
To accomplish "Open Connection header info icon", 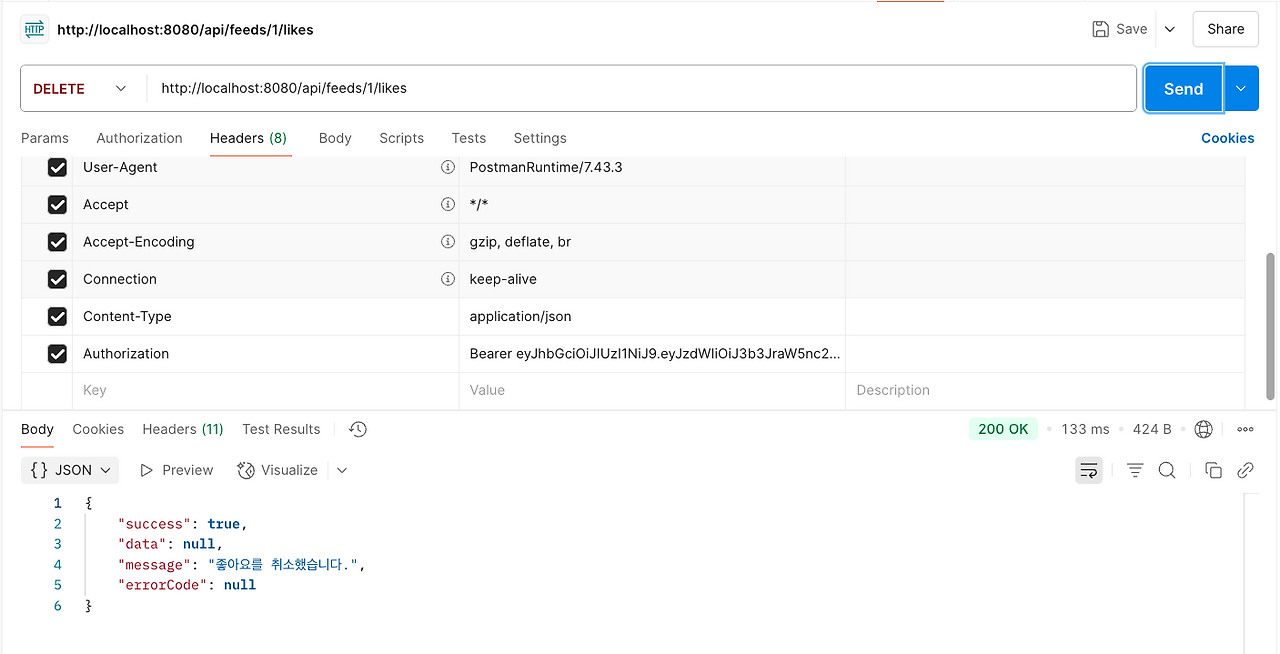I will pyautogui.click(x=448, y=279).
